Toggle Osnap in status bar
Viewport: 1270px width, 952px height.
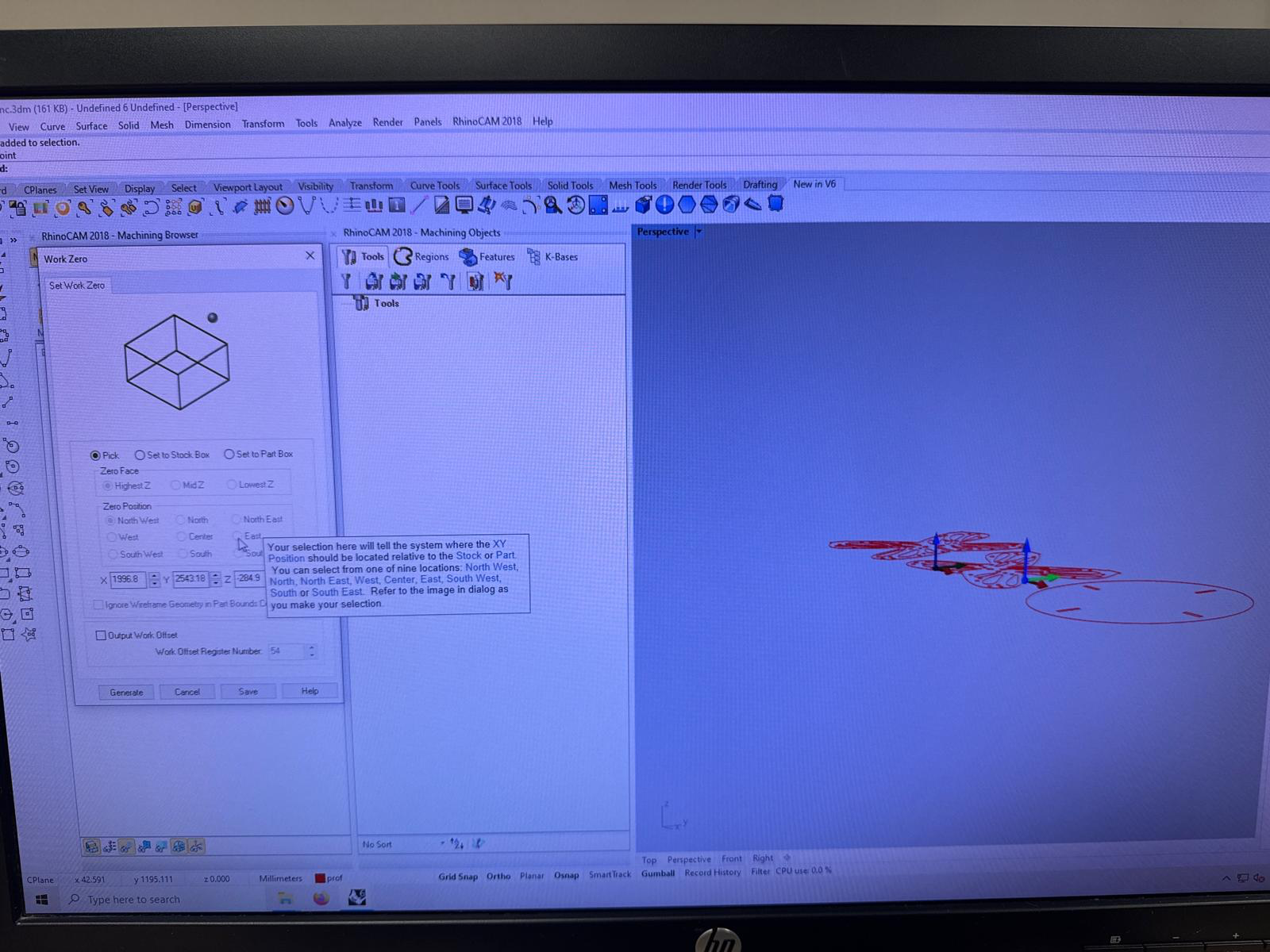coord(566,875)
